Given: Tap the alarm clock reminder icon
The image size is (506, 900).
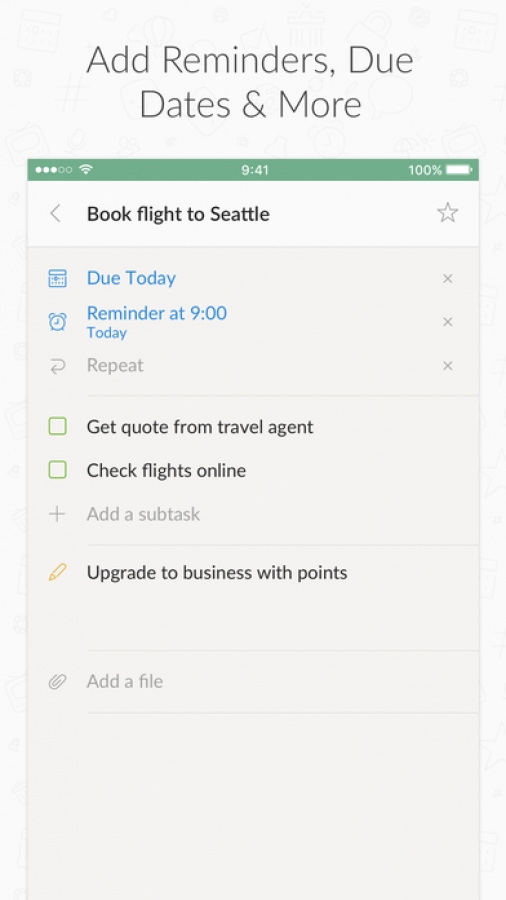Looking at the screenshot, I should point(57,322).
